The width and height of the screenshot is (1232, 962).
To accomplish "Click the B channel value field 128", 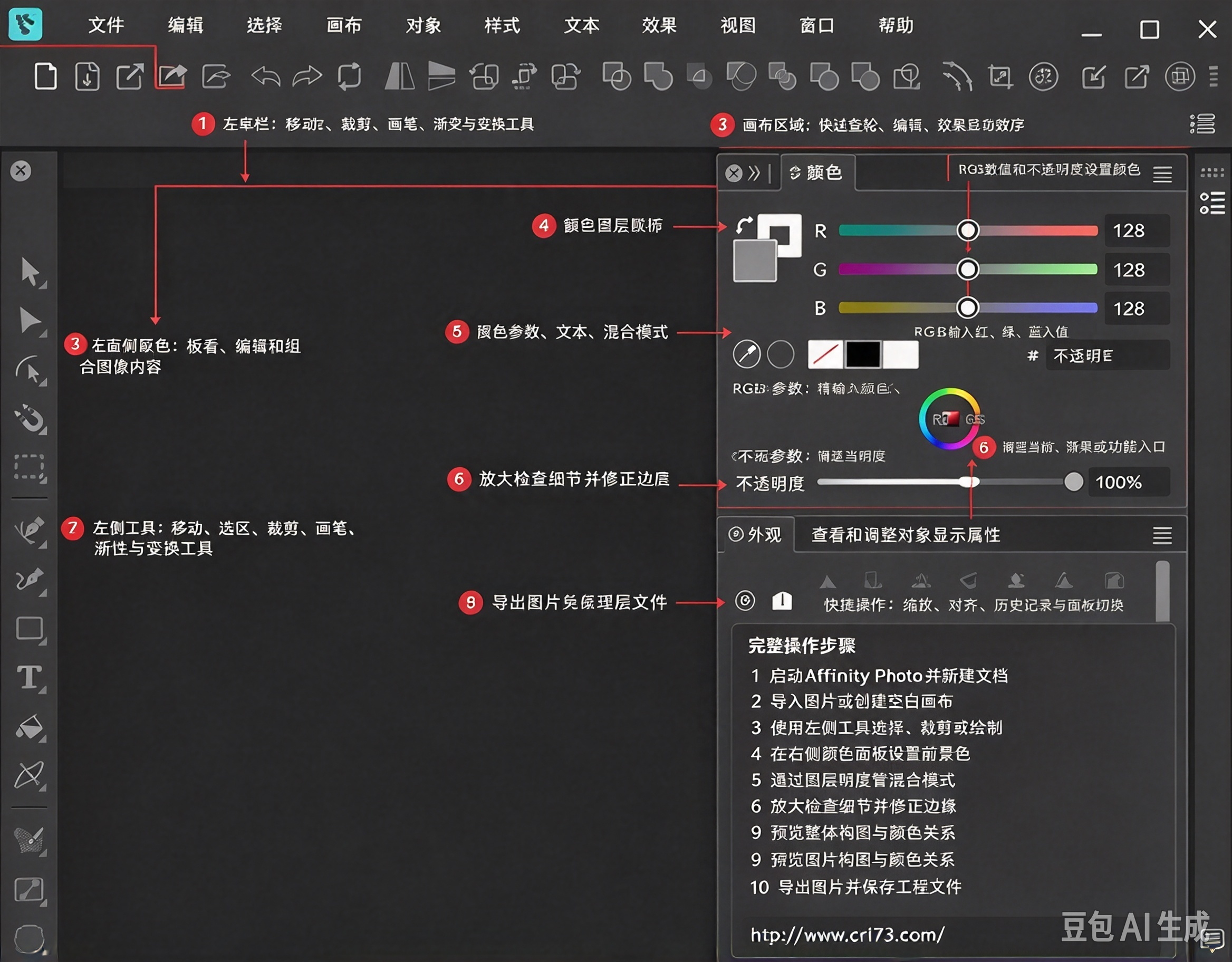I will [x=1136, y=308].
